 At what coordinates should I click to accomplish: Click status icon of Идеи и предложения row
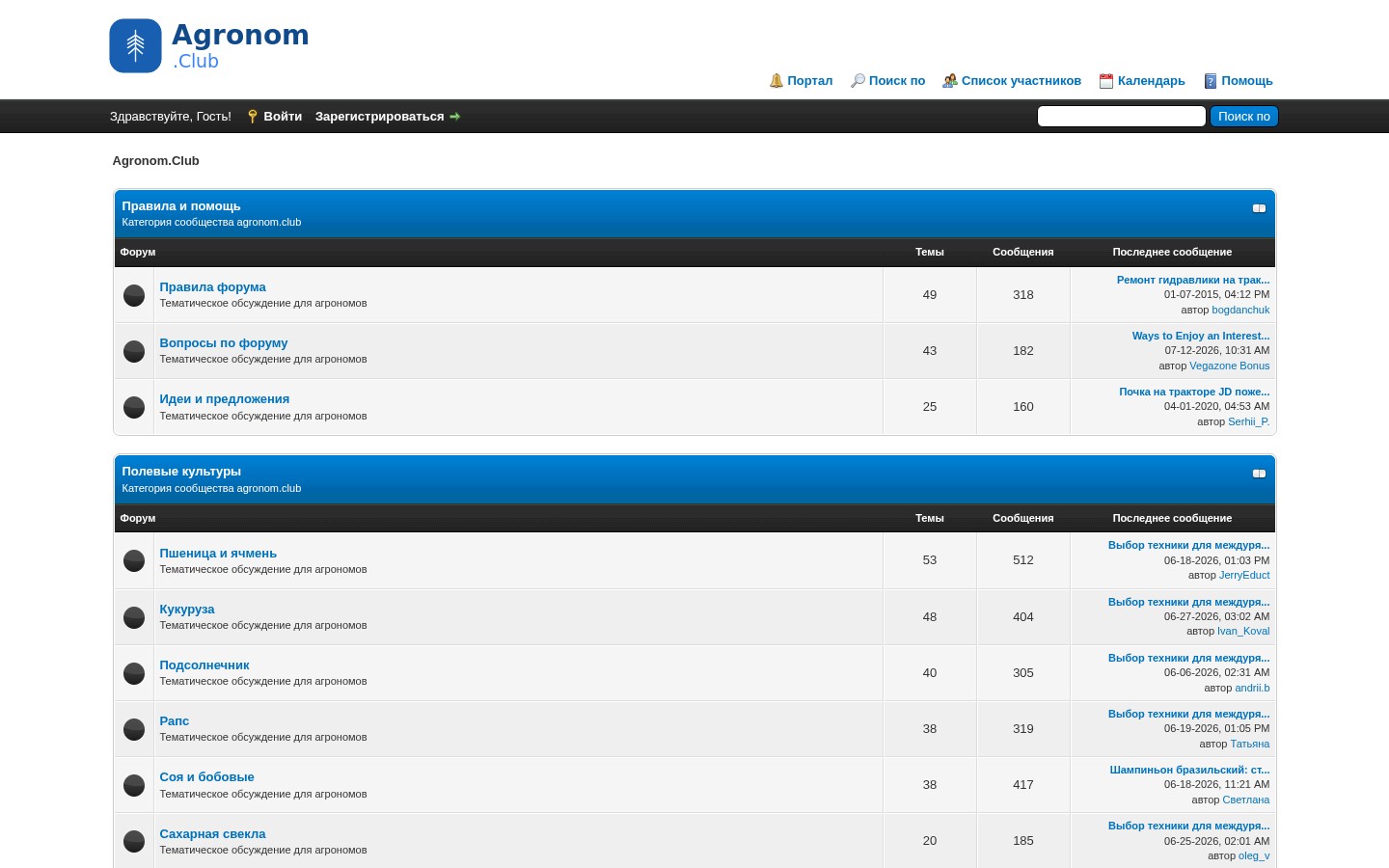(134, 407)
